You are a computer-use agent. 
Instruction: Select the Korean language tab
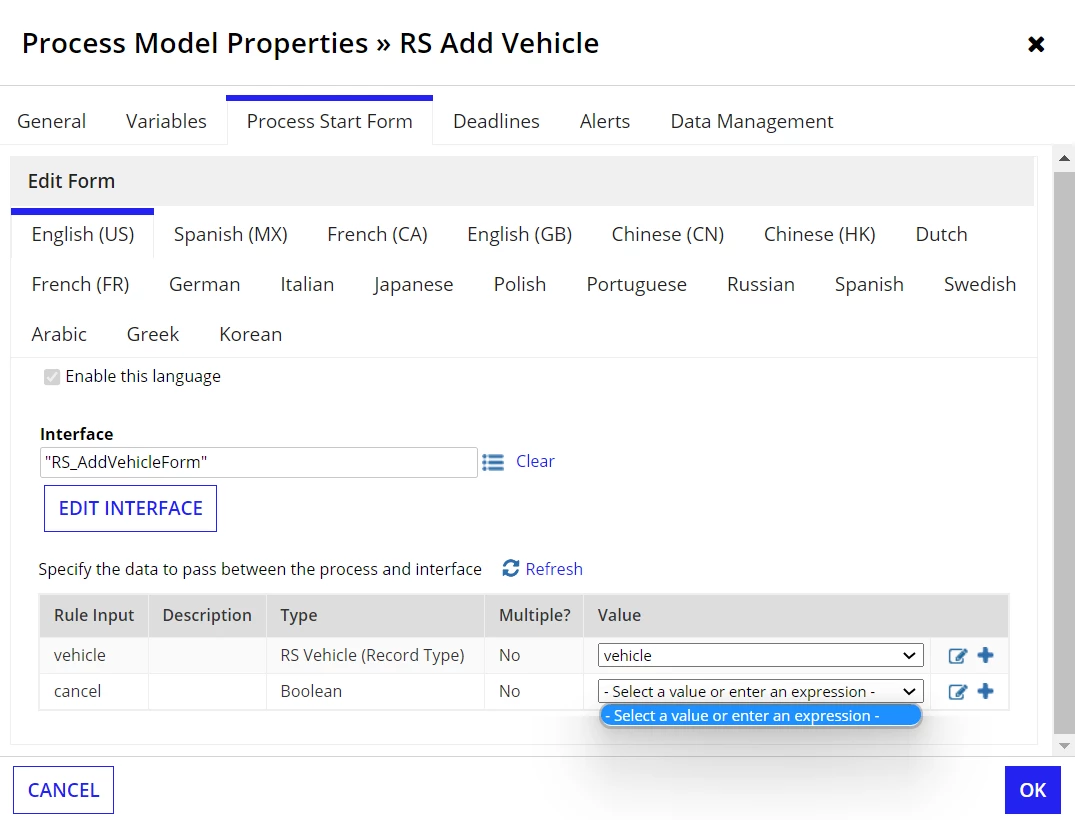(x=250, y=335)
